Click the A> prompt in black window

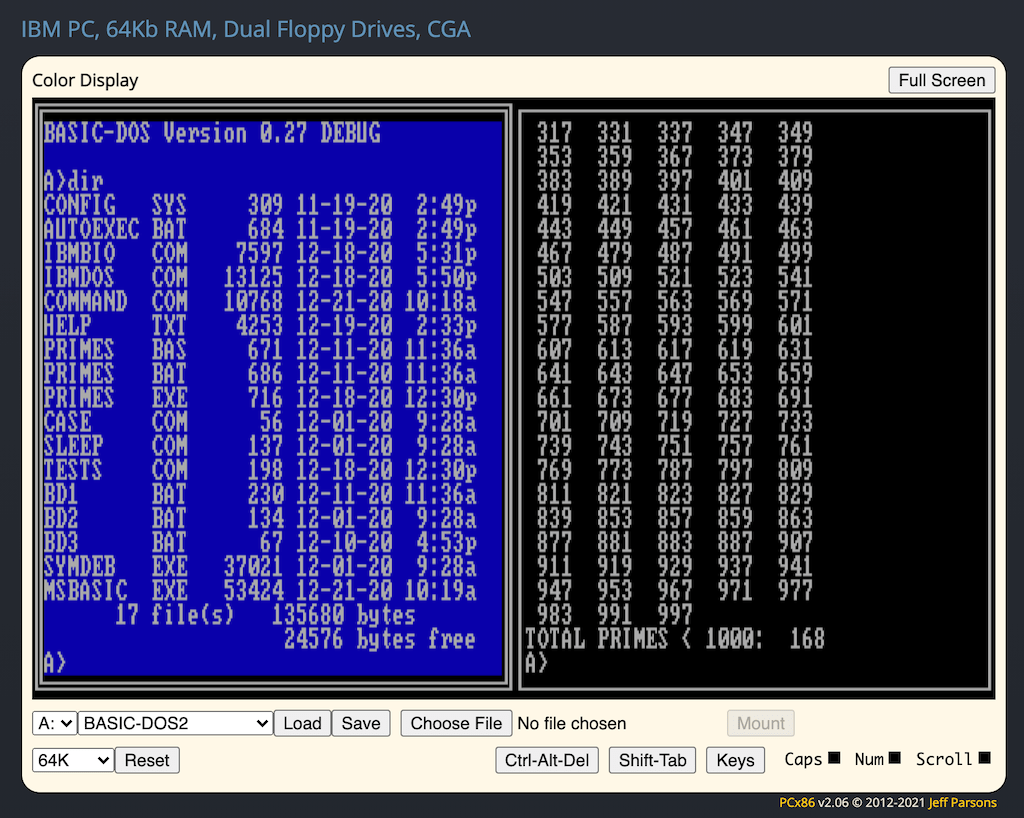click(536, 663)
